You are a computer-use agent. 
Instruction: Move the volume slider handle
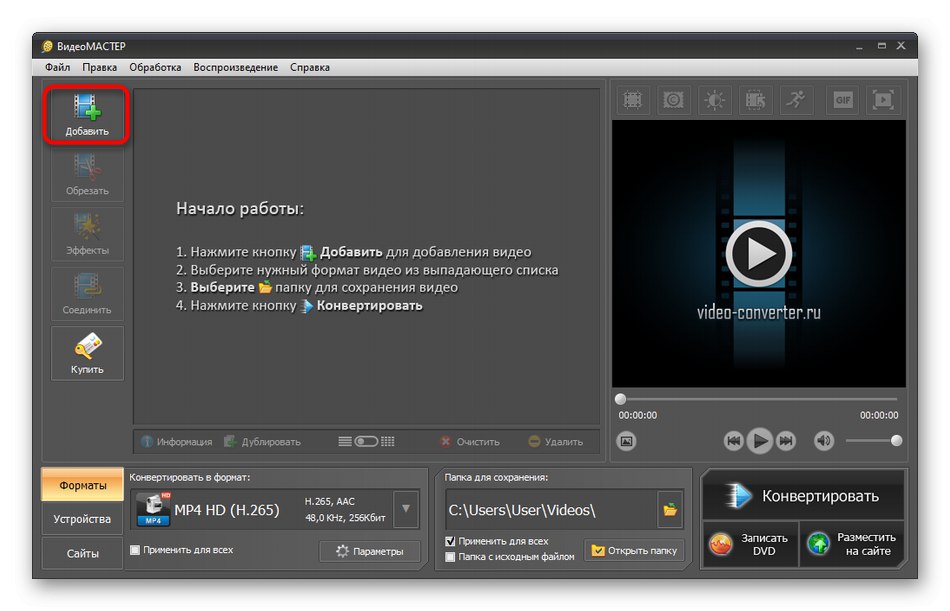coord(896,441)
